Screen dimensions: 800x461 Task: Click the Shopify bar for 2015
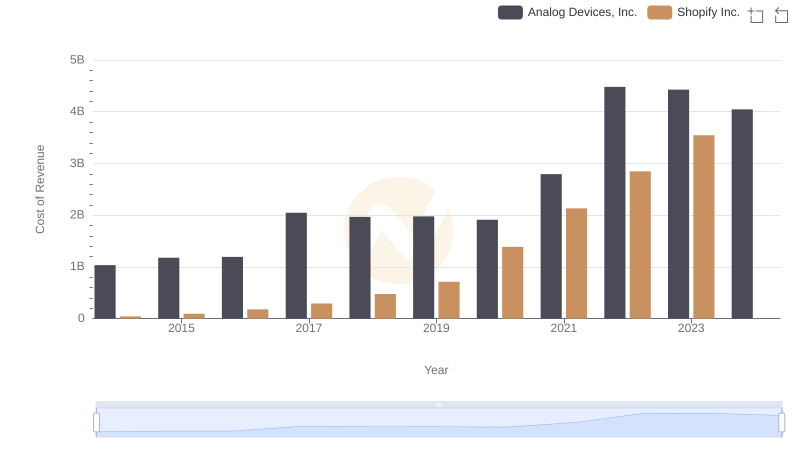(194, 316)
